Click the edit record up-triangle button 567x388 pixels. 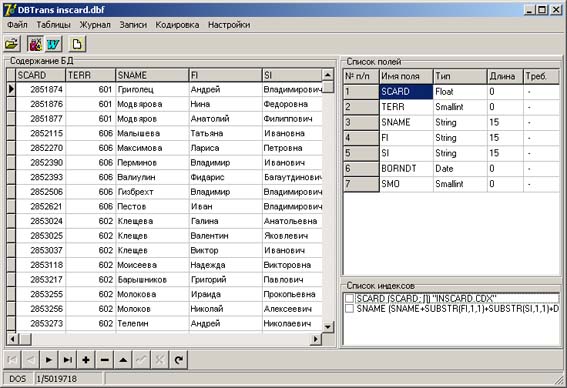(x=123, y=360)
